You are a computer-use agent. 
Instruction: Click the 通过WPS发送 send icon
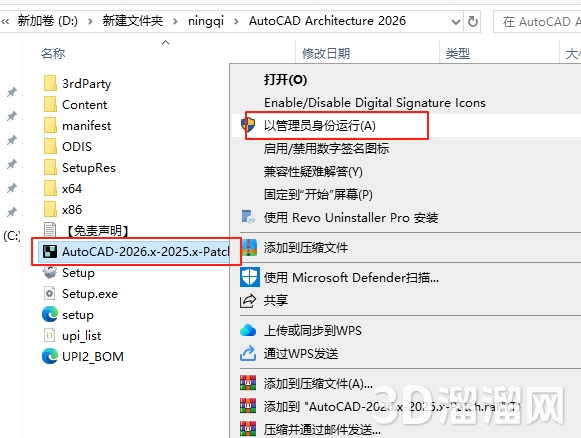pyautogui.click(x=248, y=354)
